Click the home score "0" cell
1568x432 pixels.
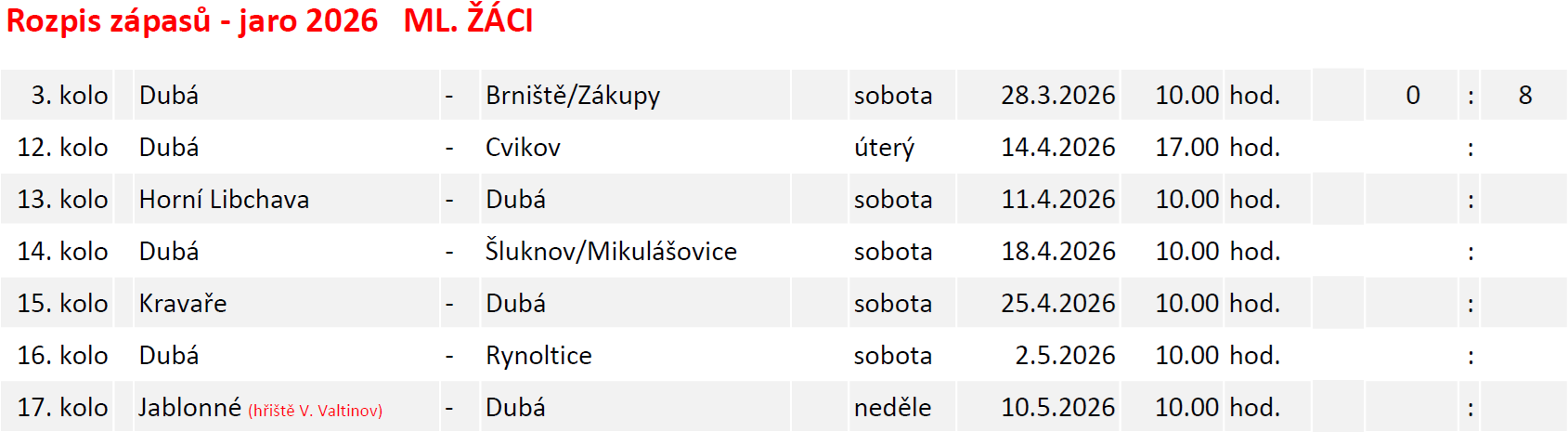[1412, 96]
